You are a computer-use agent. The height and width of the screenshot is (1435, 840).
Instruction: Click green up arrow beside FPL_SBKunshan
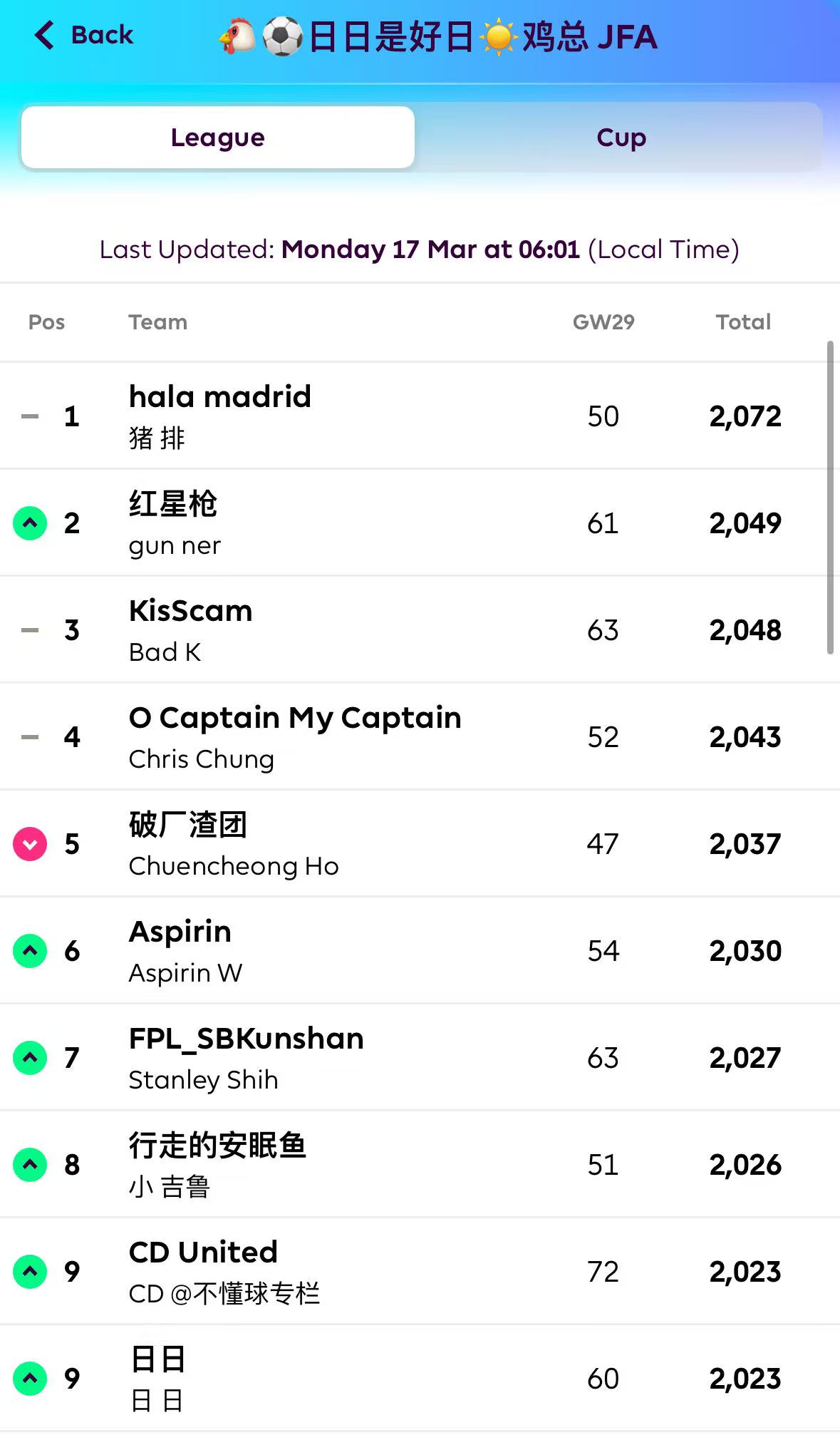pos(30,1058)
